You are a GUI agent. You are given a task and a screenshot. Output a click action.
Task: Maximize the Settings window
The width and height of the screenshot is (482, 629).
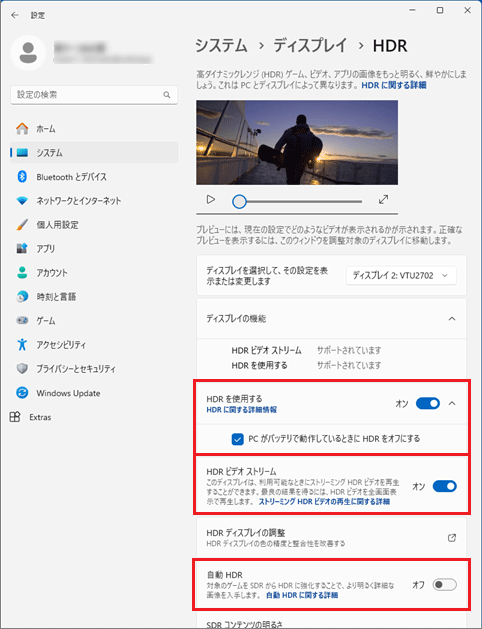pyautogui.click(x=440, y=10)
